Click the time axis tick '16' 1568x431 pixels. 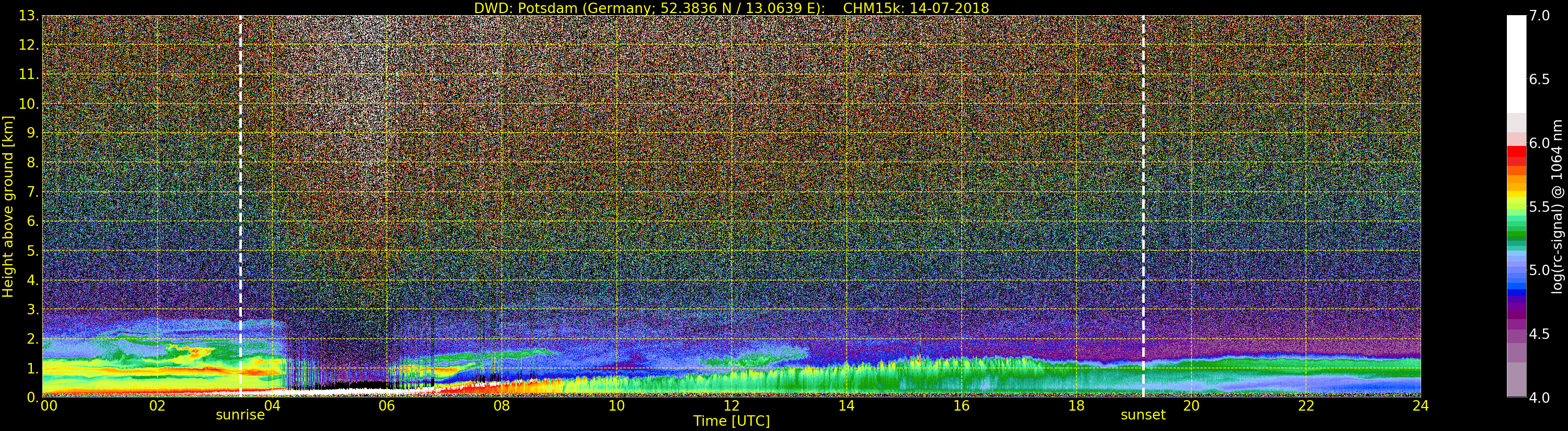tap(961, 406)
